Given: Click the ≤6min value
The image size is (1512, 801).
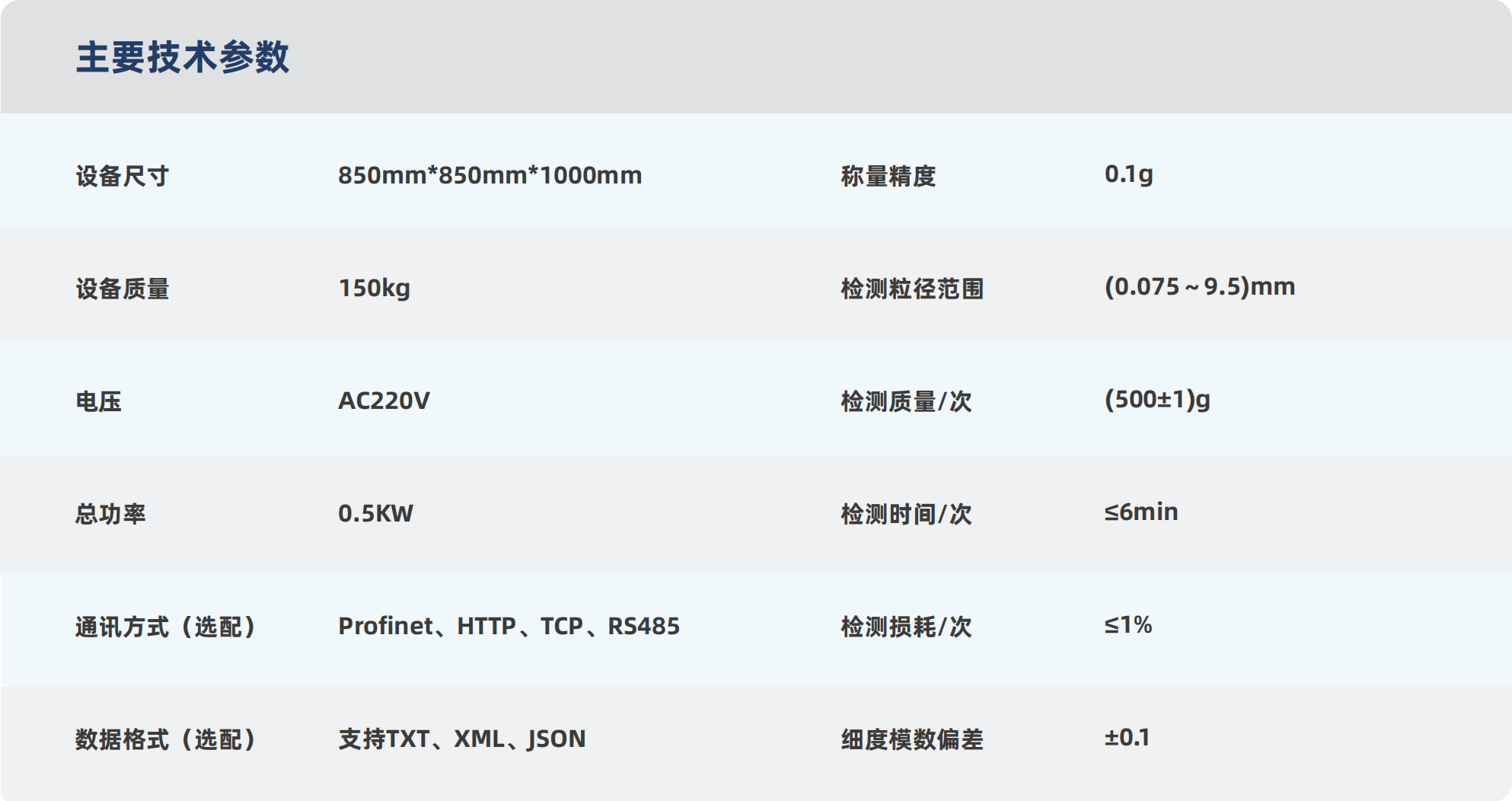Looking at the screenshot, I should [1141, 512].
